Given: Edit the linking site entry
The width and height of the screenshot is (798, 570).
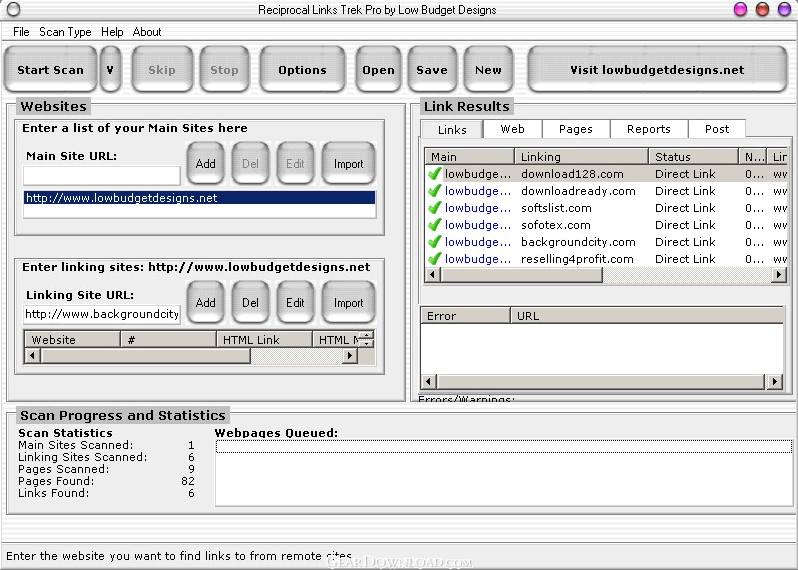Looking at the screenshot, I should (x=295, y=302).
